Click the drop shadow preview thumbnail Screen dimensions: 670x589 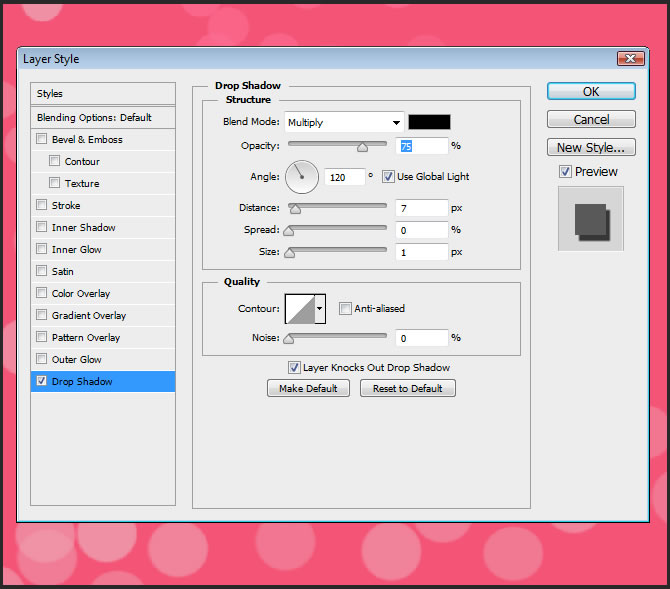(591, 219)
